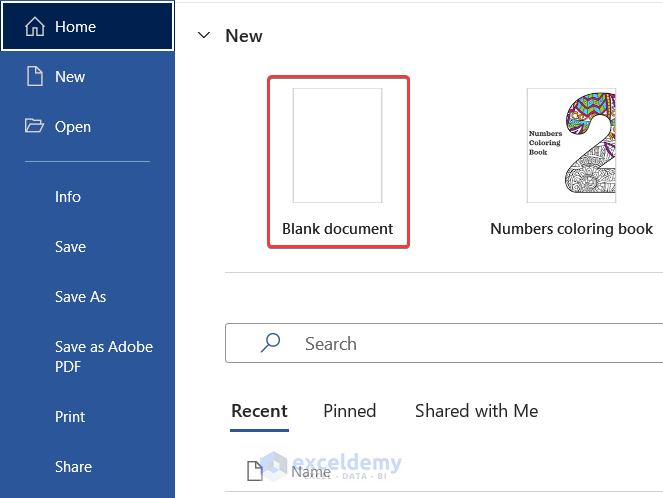Choose Save As option
This screenshot has width=663, height=498.
click(80, 297)
